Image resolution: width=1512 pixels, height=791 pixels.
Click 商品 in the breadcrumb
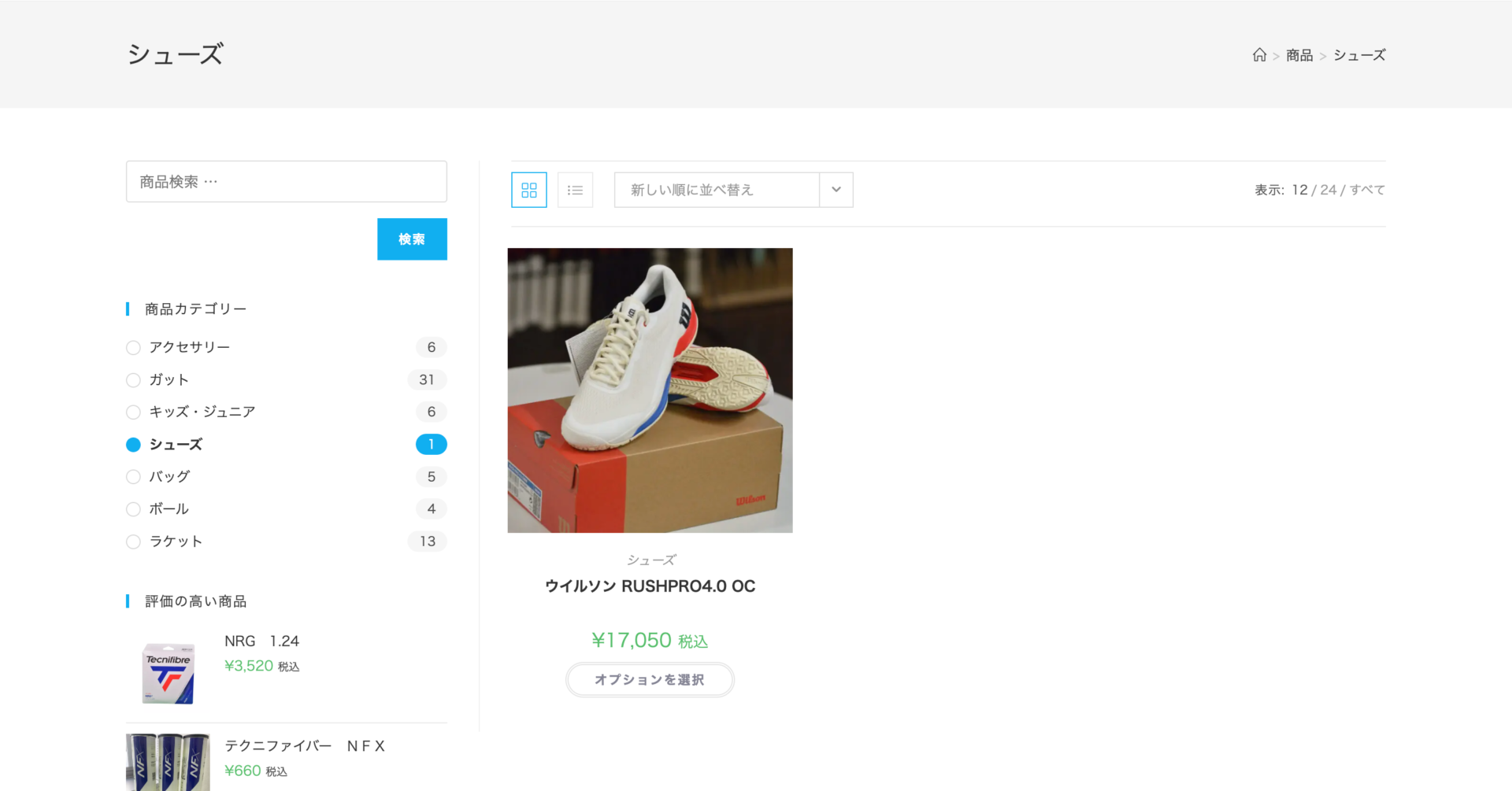(x=1299, y=55)
